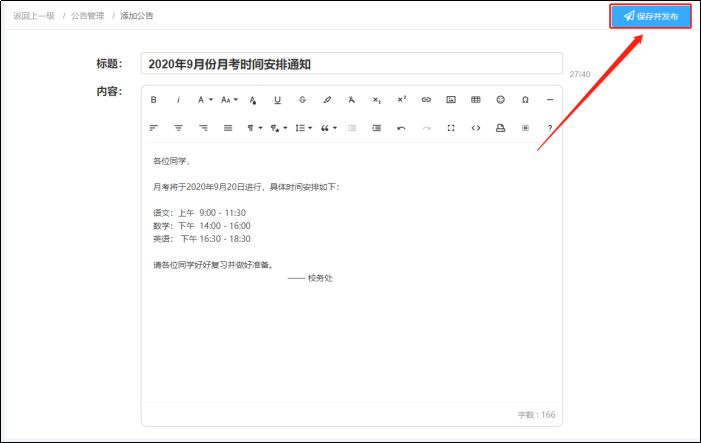701x443 pixels.
Task: Toggle italic text formatting
Action: click(x=179, y=100)
